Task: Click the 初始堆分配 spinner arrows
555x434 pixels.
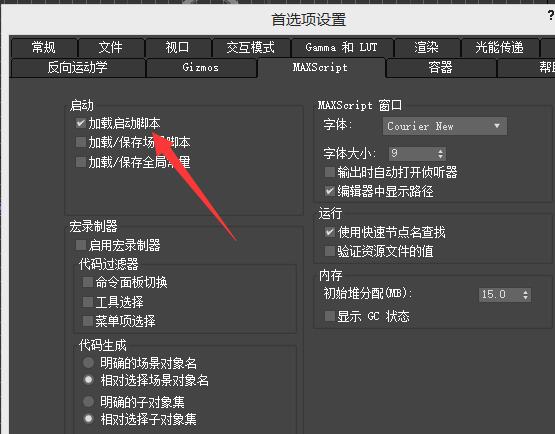Action: [525, 295]
